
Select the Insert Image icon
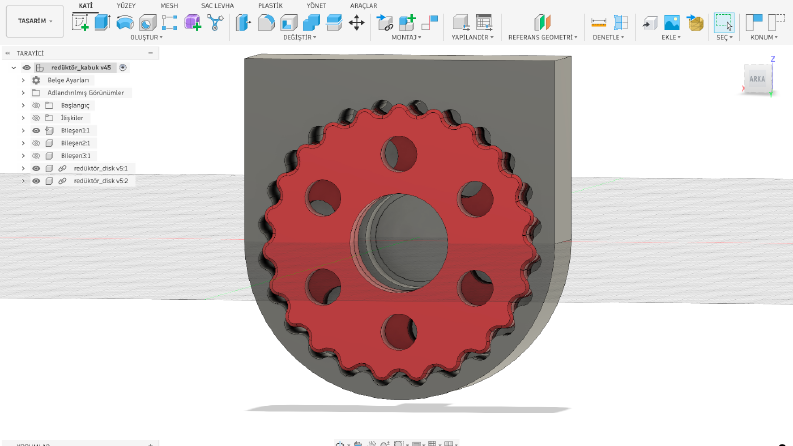point(672,23)
